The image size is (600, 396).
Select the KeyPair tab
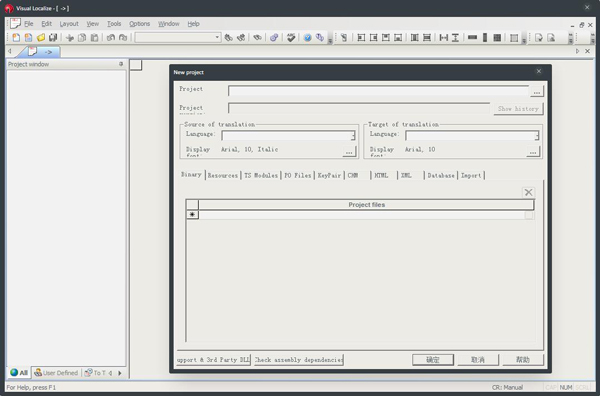point(329,176)
